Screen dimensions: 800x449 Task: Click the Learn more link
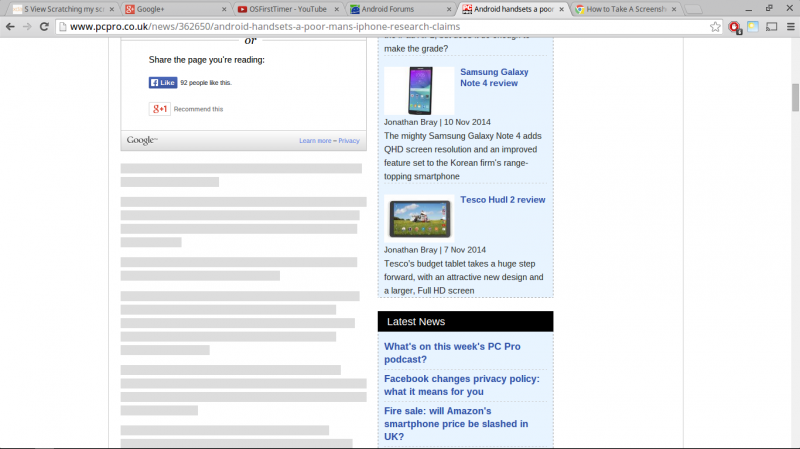pos(315,141)
